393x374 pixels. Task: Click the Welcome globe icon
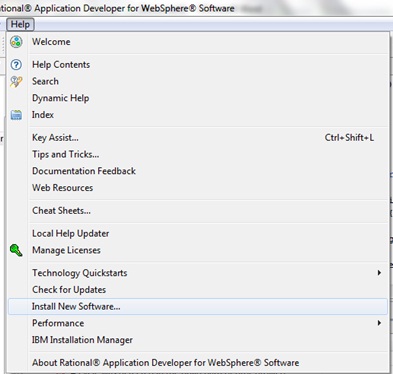click(x=16, y=42)
